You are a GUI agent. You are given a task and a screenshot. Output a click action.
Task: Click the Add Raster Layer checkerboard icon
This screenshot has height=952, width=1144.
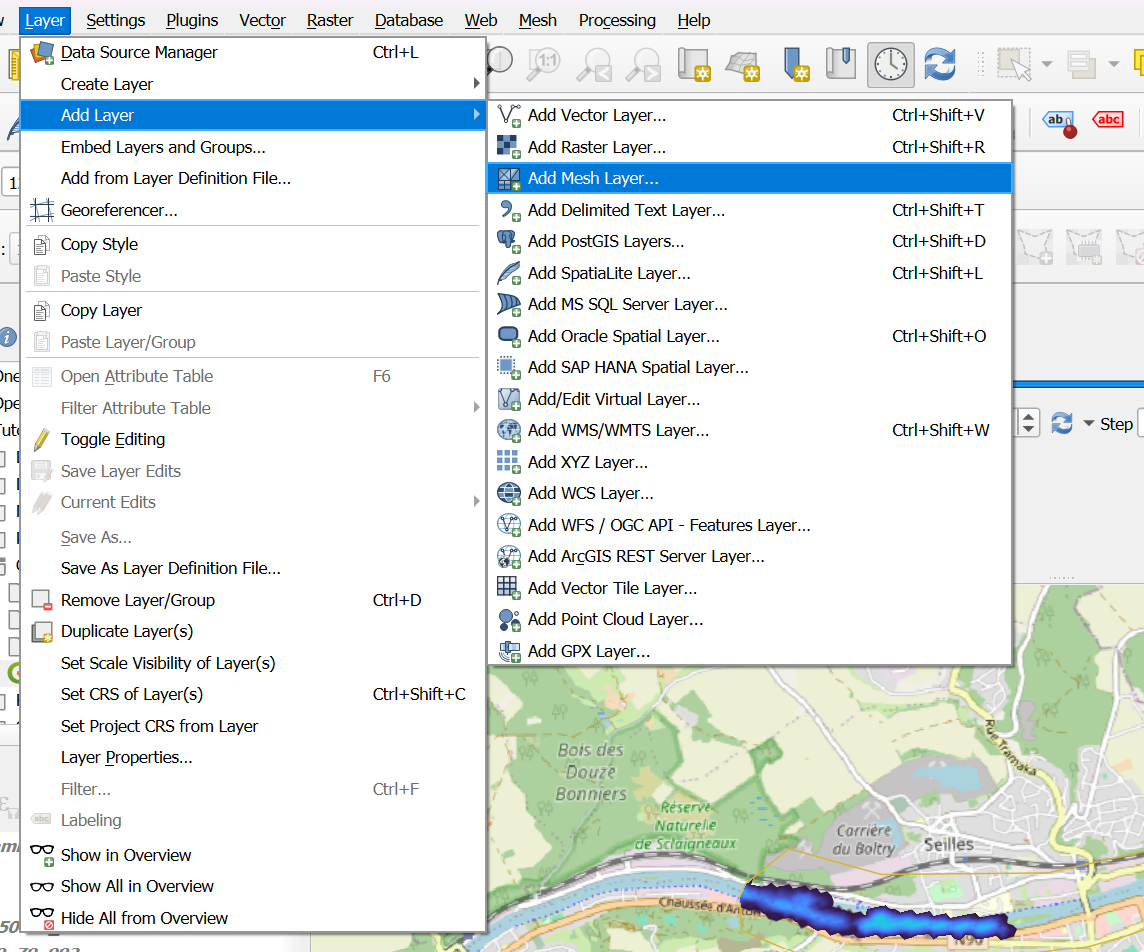(x=509, y=147)
